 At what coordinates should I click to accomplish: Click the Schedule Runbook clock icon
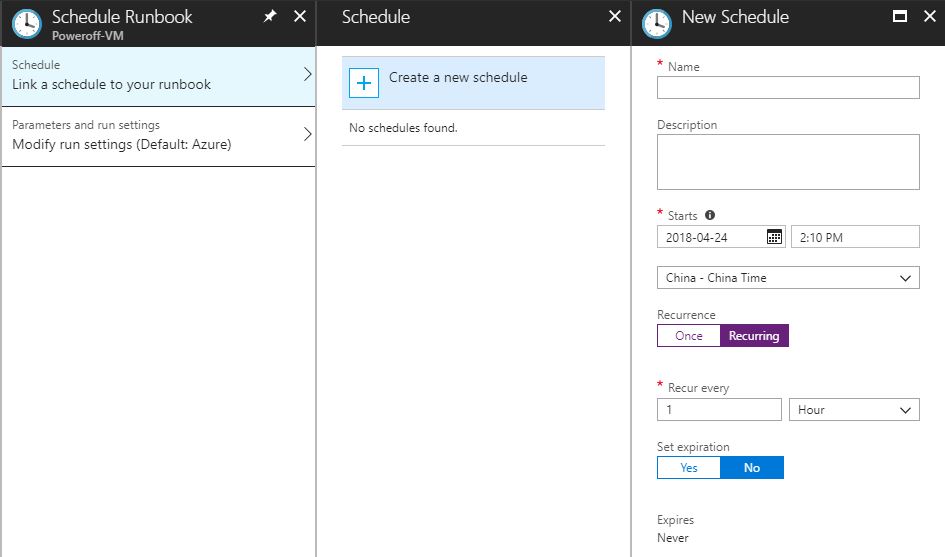pyautogui.click(x=27, y=24)
